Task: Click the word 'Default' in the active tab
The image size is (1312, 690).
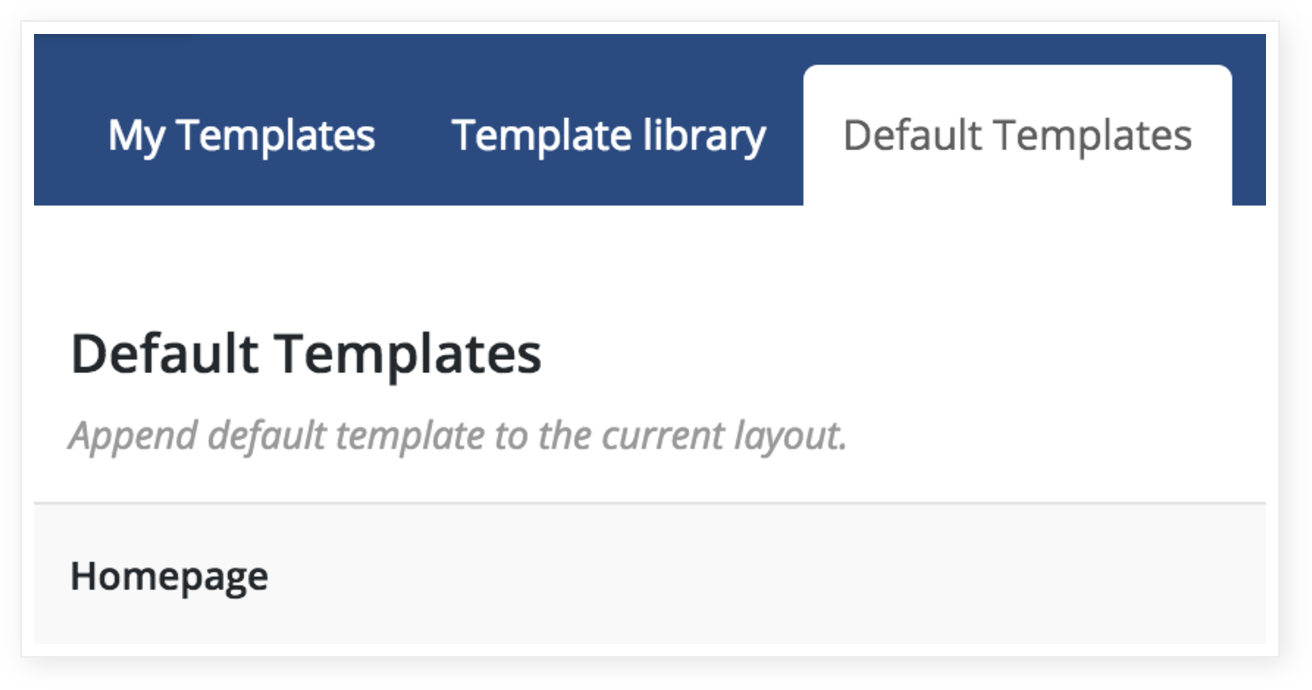Action: [x=912, y=135]
